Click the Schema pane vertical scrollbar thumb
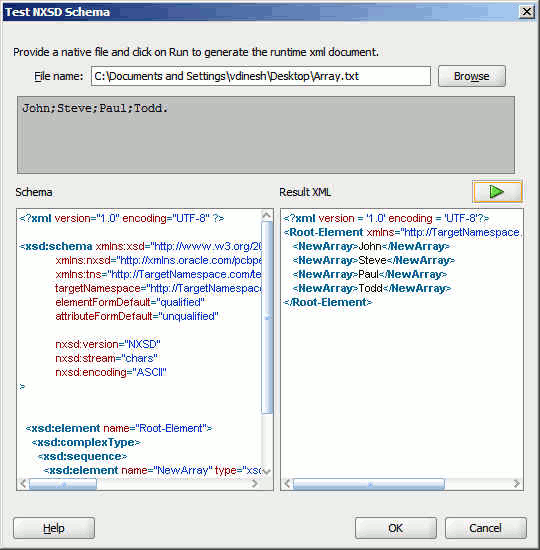 (267, 317)
